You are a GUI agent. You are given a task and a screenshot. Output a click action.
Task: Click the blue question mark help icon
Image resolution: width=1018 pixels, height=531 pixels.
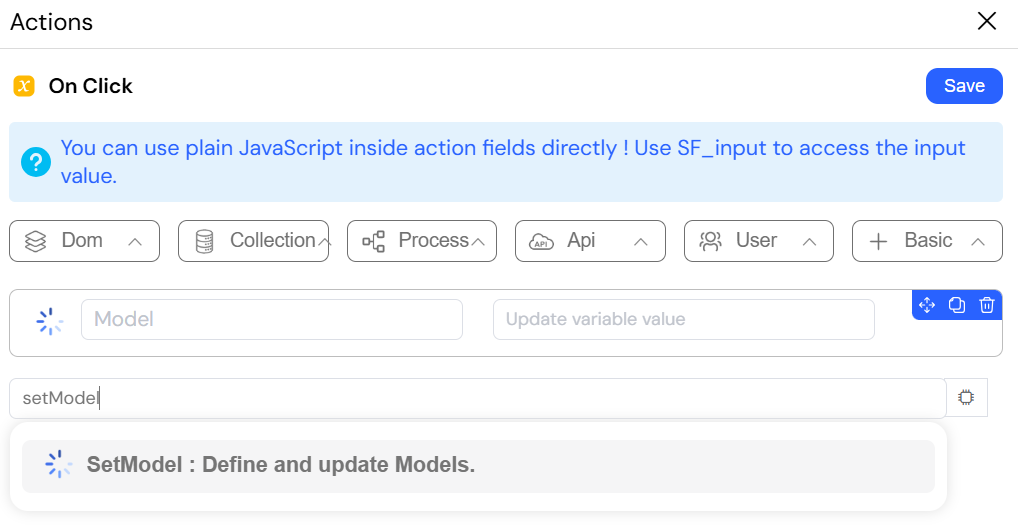click(x=36, y=162)
